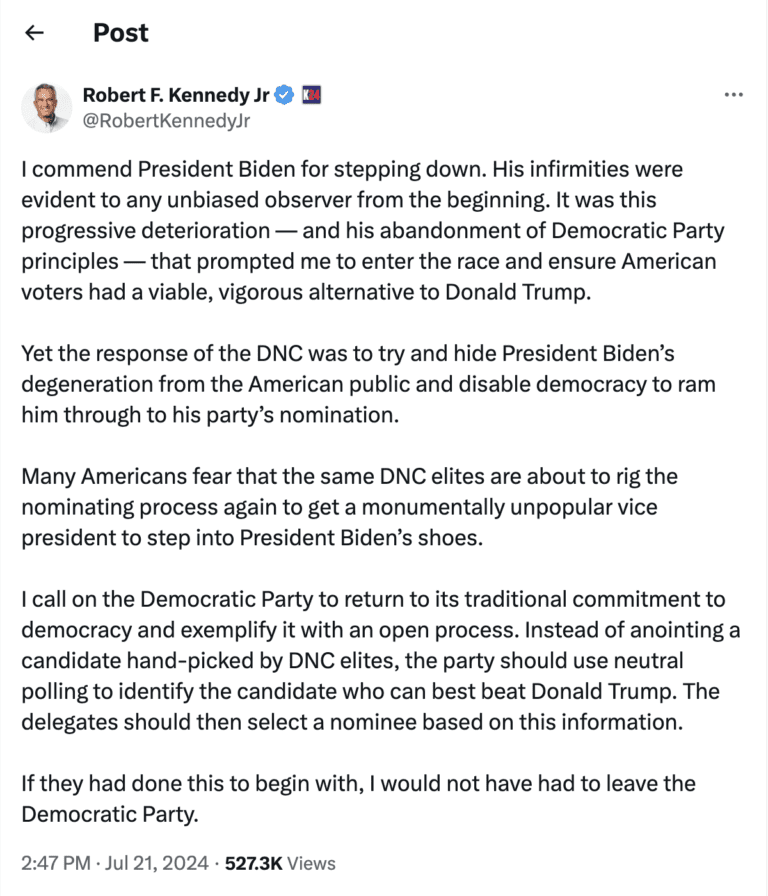Click the back arrow icon

(35, 33)
